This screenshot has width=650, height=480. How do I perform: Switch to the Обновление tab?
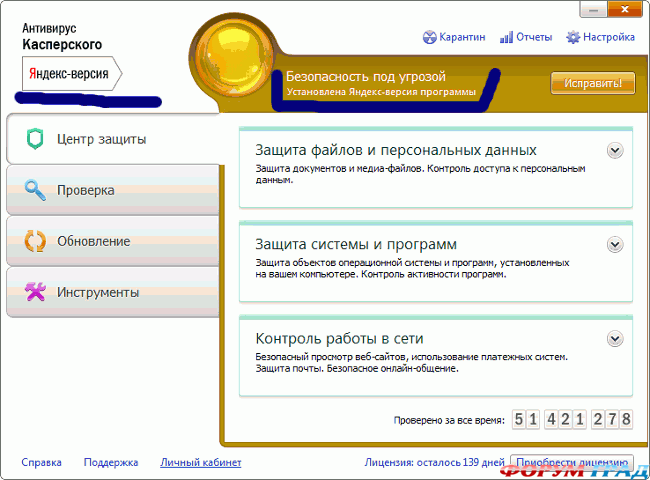pyautogui.click(x=113, y=241)
